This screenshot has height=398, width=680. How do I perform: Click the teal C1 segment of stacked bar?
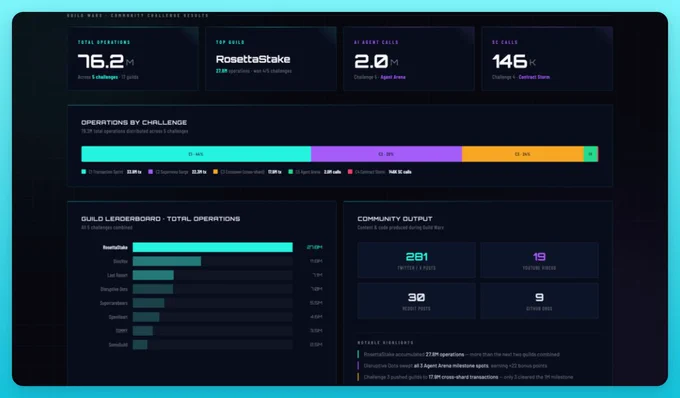[196, 154]
